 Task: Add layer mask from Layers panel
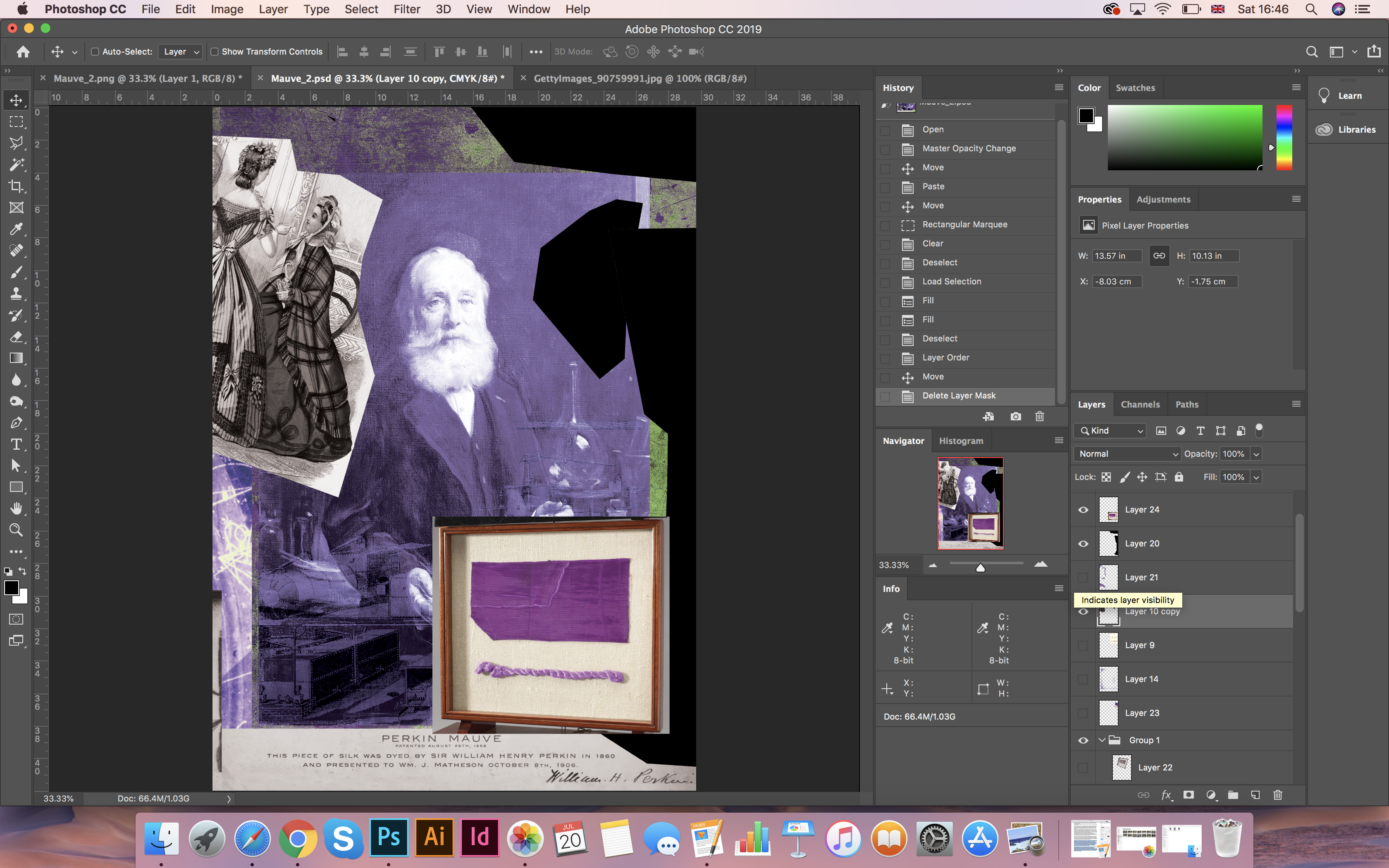coord(1189,795)
